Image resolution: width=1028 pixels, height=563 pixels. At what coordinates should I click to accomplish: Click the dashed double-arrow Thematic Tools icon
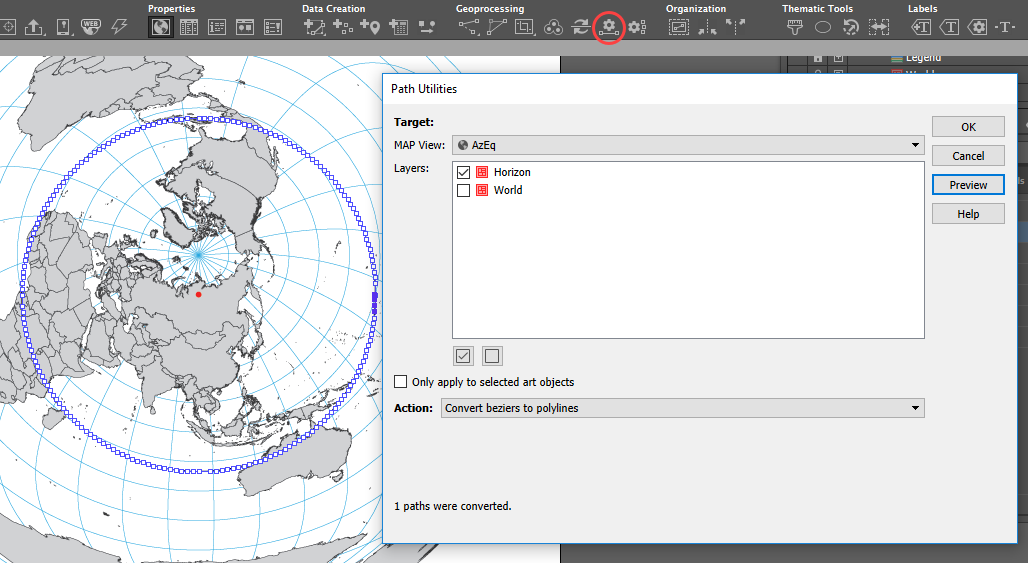(879, 27)
